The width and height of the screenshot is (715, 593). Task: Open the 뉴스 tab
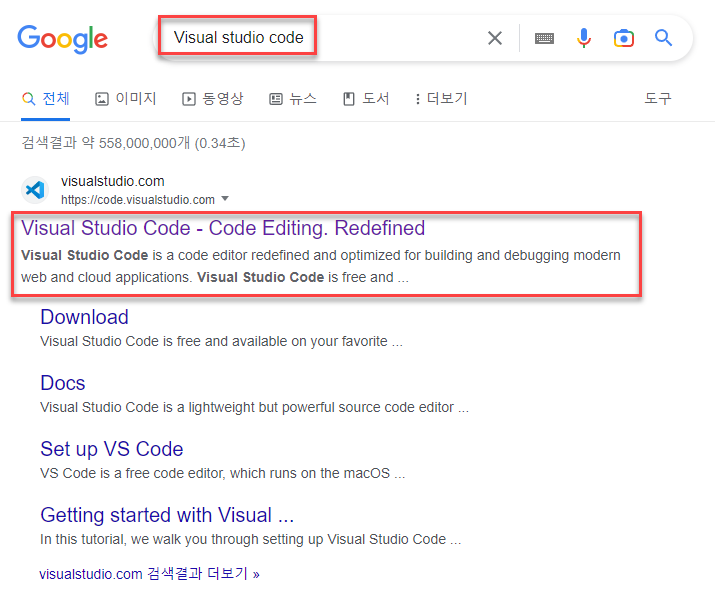point(293,99)
